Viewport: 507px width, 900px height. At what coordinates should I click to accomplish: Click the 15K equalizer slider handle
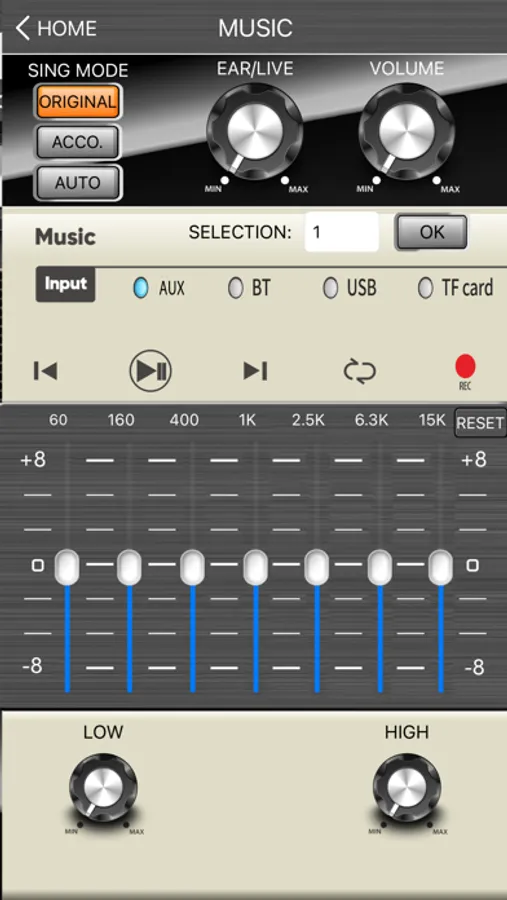(440, 567)
